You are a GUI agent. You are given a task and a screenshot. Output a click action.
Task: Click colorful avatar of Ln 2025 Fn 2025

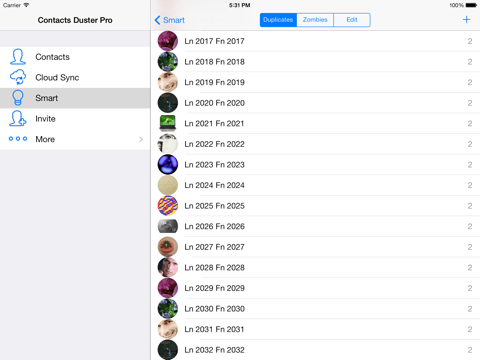click(x=168, y=206)
